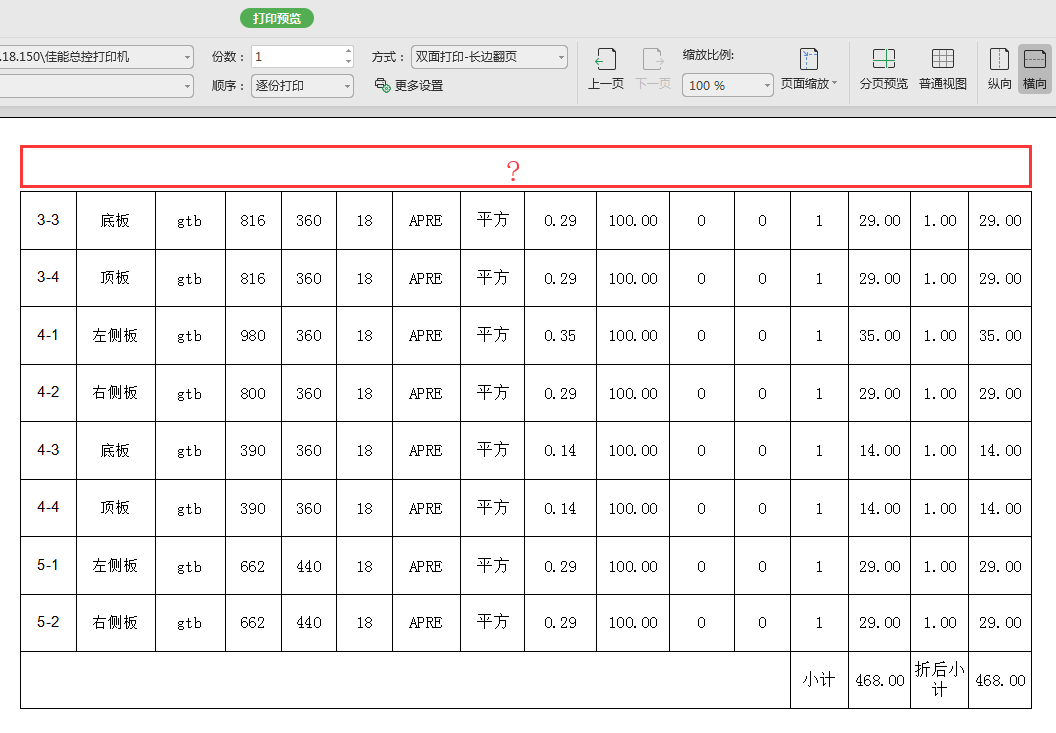Expand the dropdown below the printer selector

[x=188, y=86]
